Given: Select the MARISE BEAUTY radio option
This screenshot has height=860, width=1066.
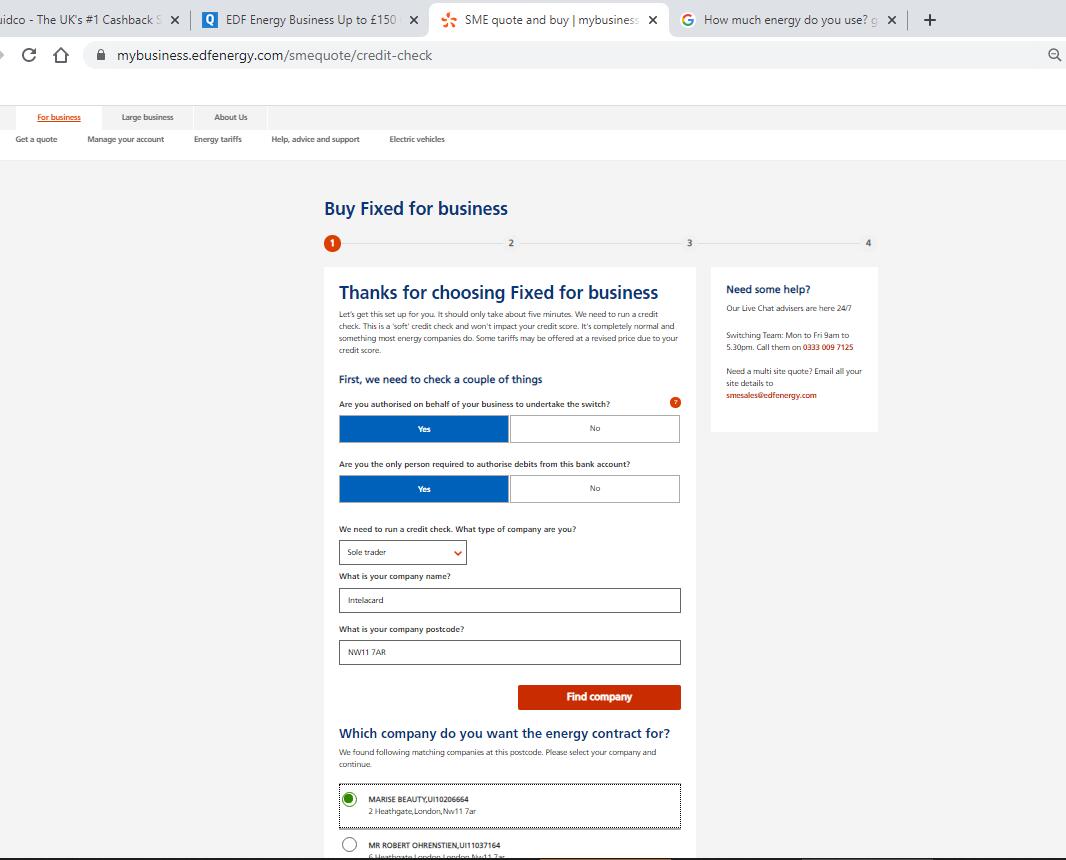Looking at the screenshot, I should (349, 799).
